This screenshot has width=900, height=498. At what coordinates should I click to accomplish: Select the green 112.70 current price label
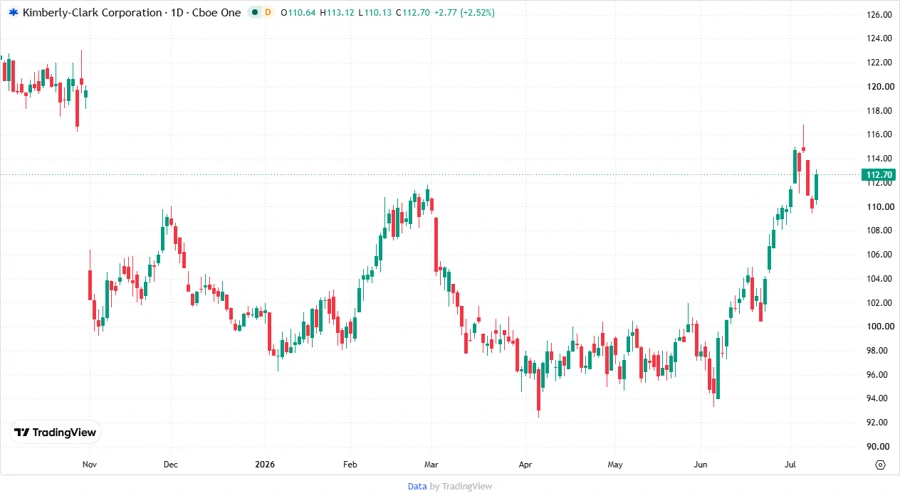(x=879, y=174)
